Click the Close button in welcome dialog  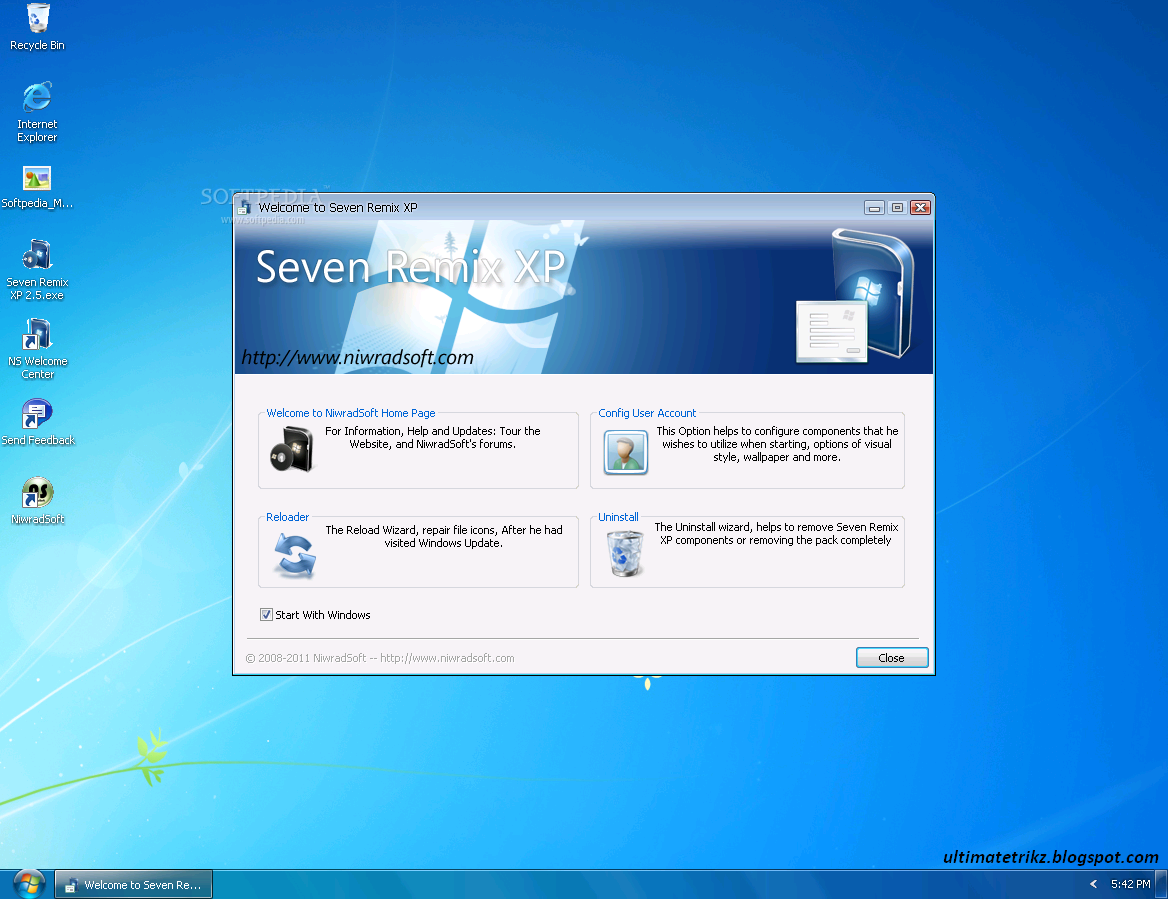(x=892, y=658)
